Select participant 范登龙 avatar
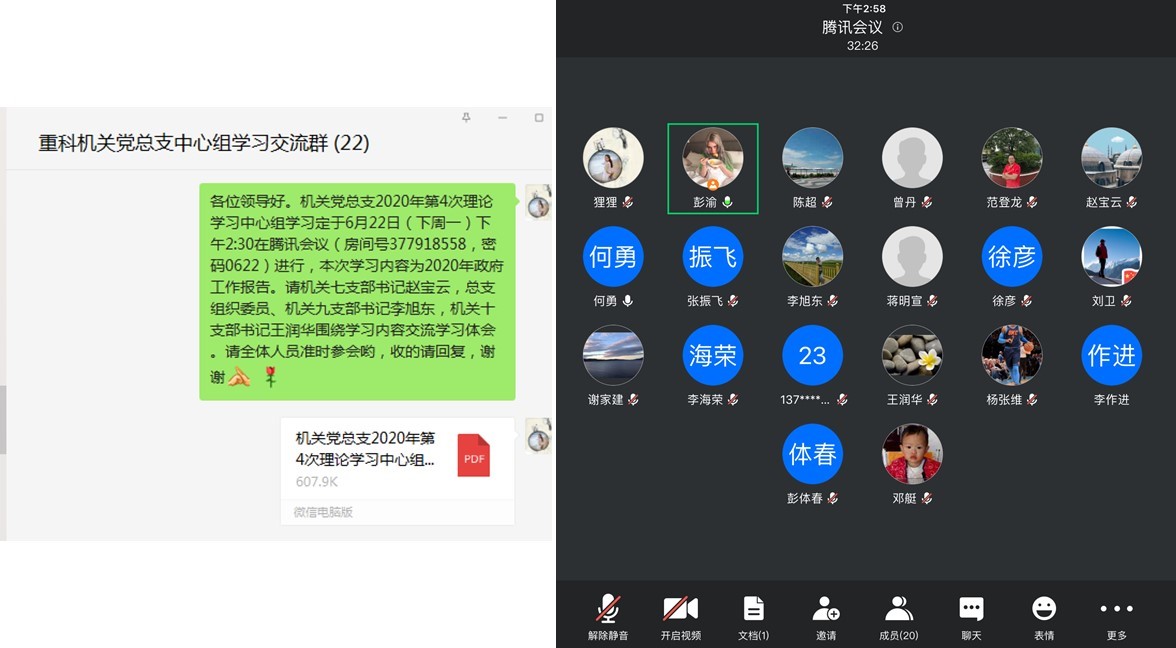Image resolution: width=1176 pixels, height=648 pixels. coord(1012,158)
